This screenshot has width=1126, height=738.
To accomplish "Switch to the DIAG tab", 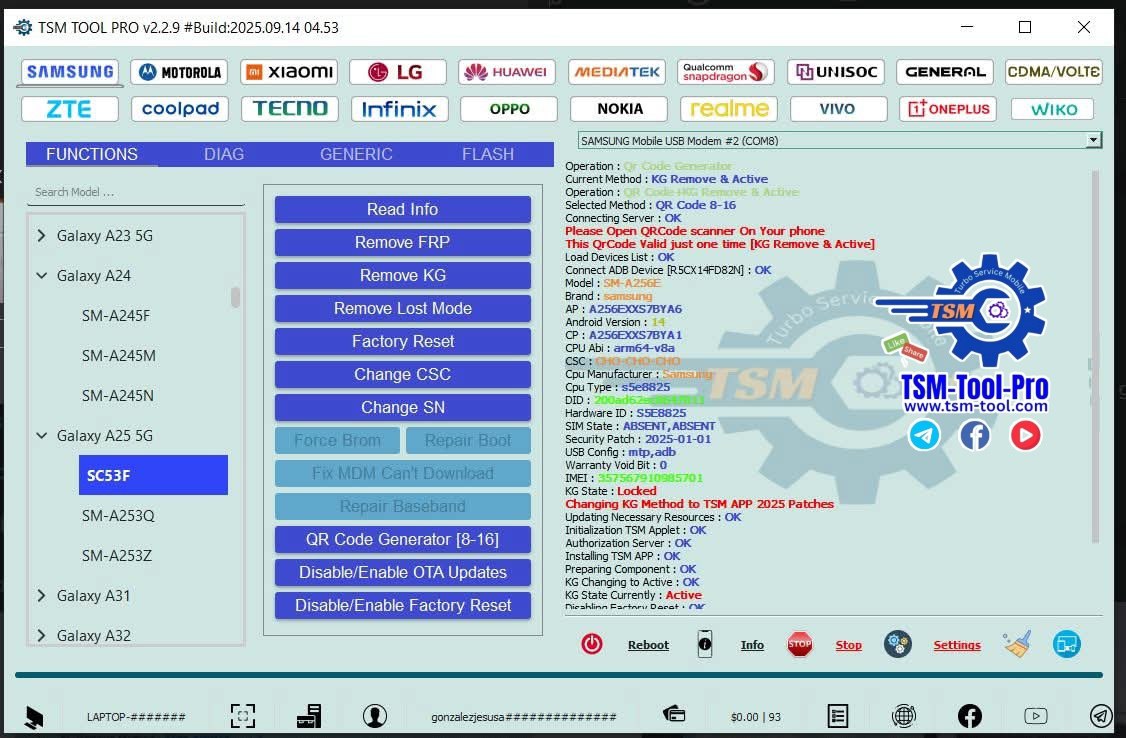I will coord(224,154).
